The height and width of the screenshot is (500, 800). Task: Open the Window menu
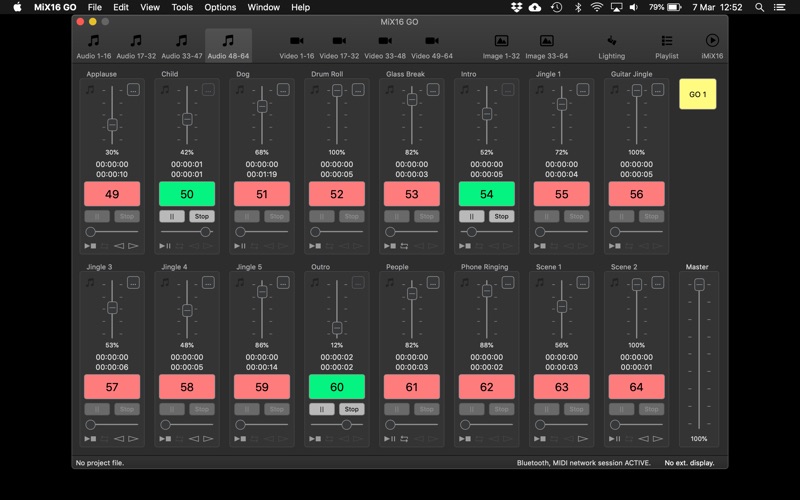(x=263, y=7)
